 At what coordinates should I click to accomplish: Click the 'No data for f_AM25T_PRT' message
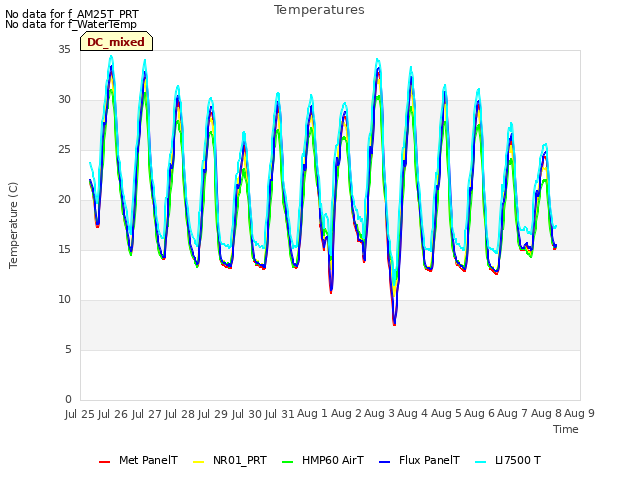point(72,14)
